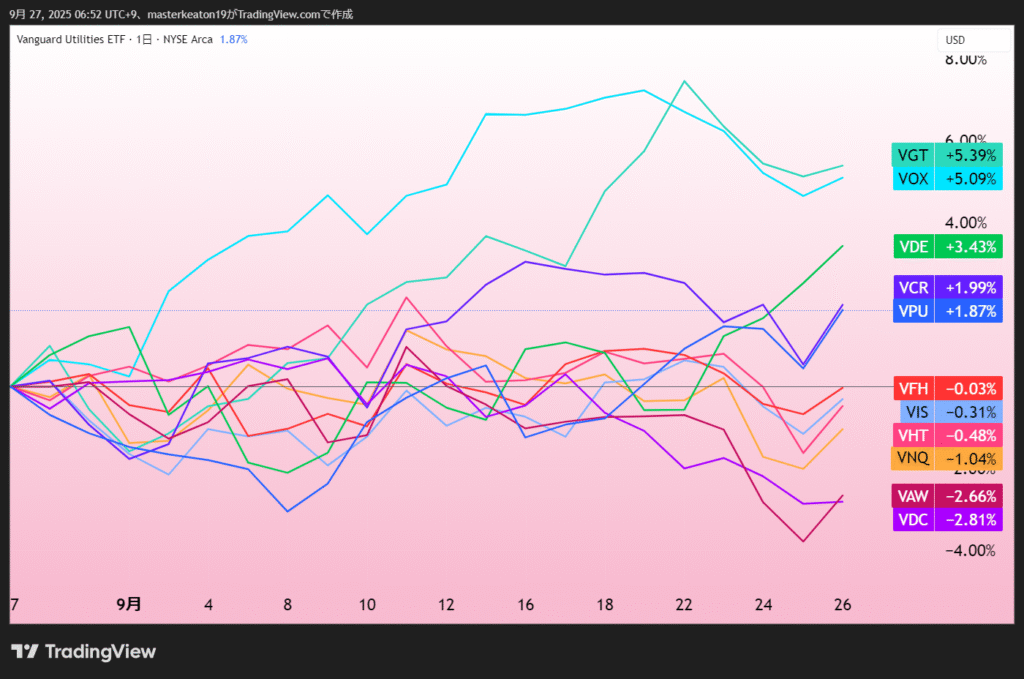
Task: Select the blue VPU +1.87% label
Action: (x=946, y=311)
